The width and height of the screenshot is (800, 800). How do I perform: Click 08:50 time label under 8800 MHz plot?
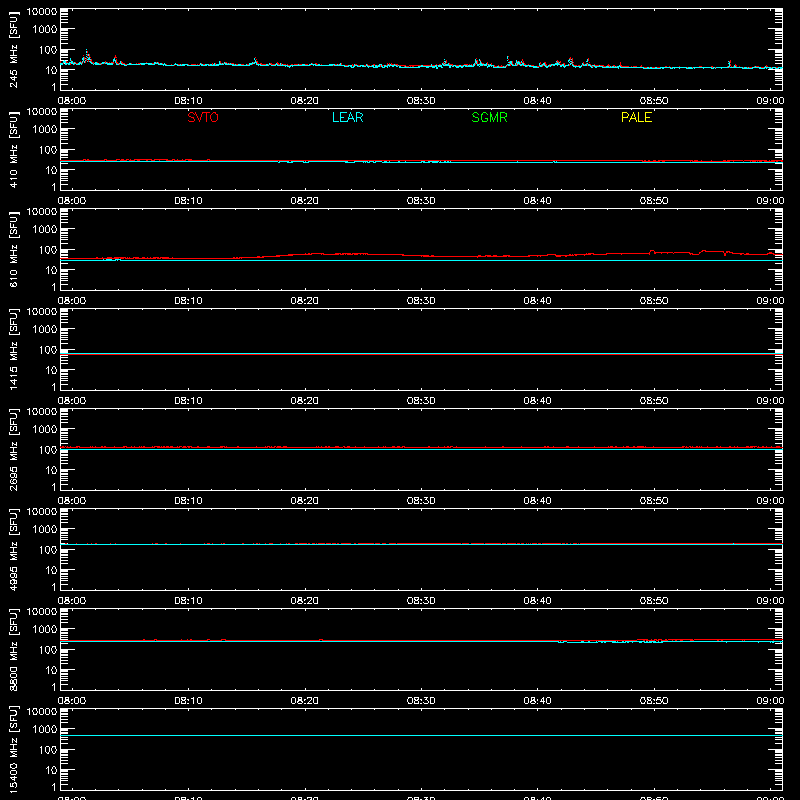(654, 701)
